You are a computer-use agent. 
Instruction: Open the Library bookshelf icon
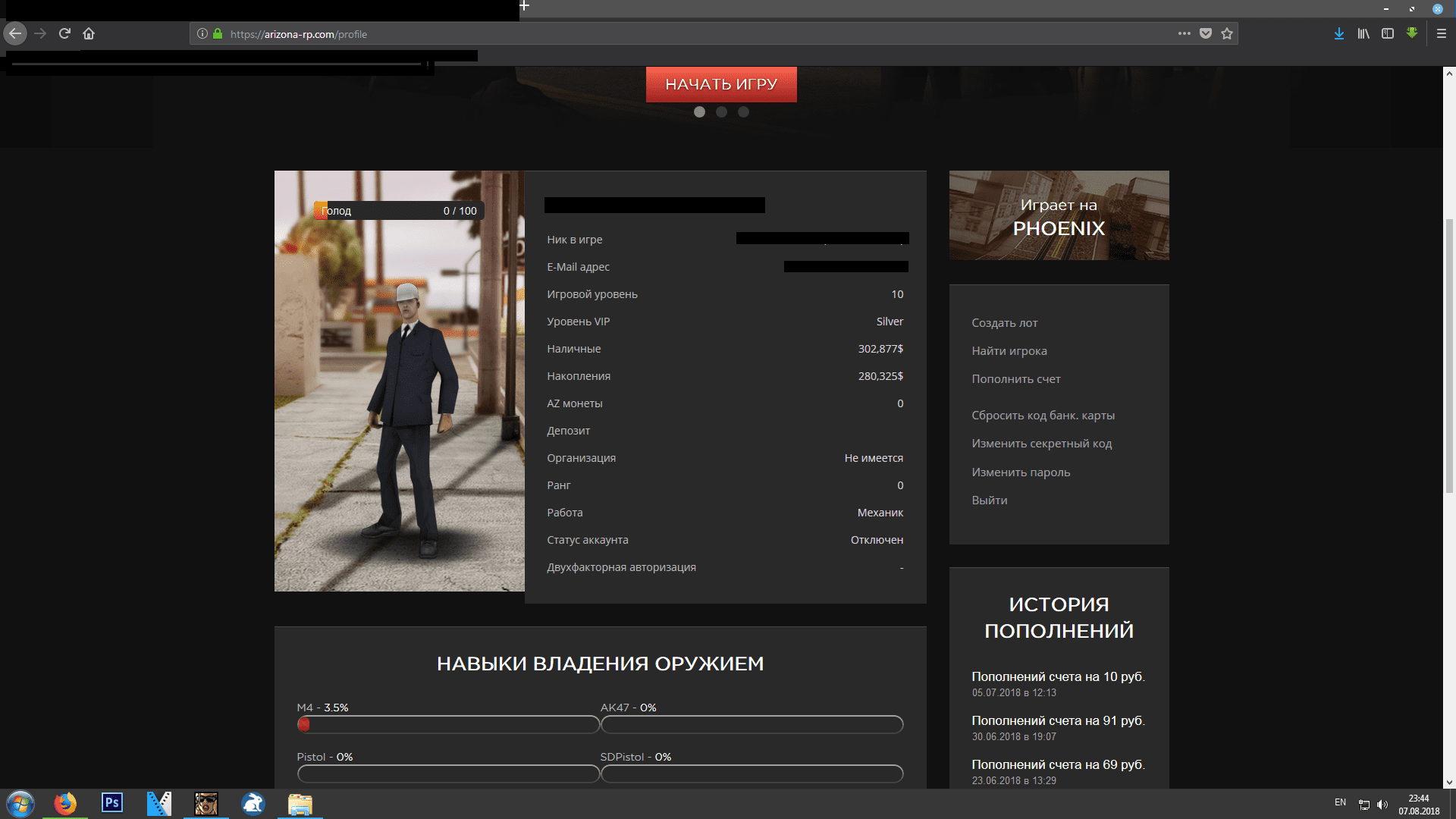click(1363, 33)
